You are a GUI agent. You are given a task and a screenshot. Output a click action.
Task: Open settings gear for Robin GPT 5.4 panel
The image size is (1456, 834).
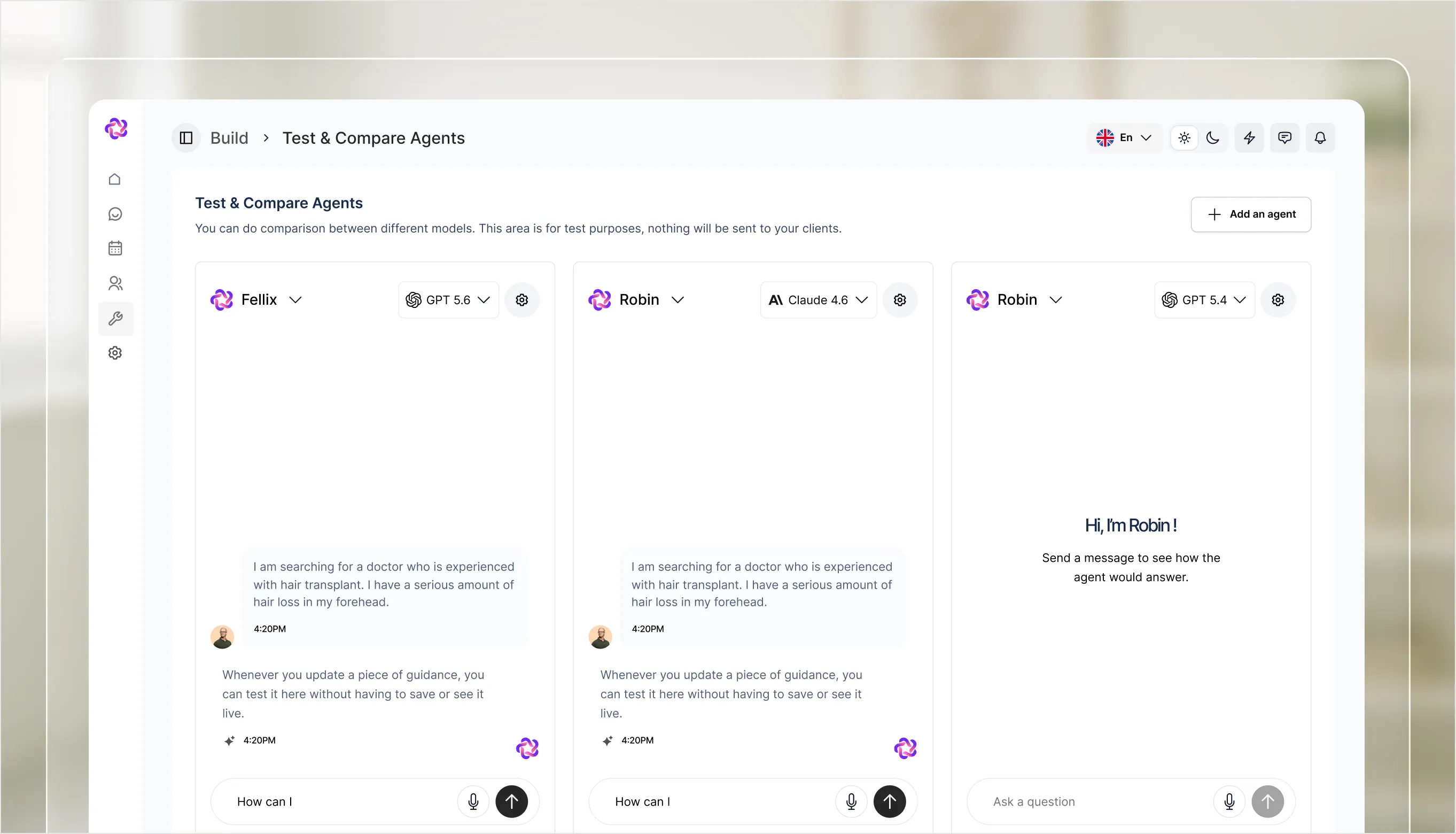coord(1278,299)
